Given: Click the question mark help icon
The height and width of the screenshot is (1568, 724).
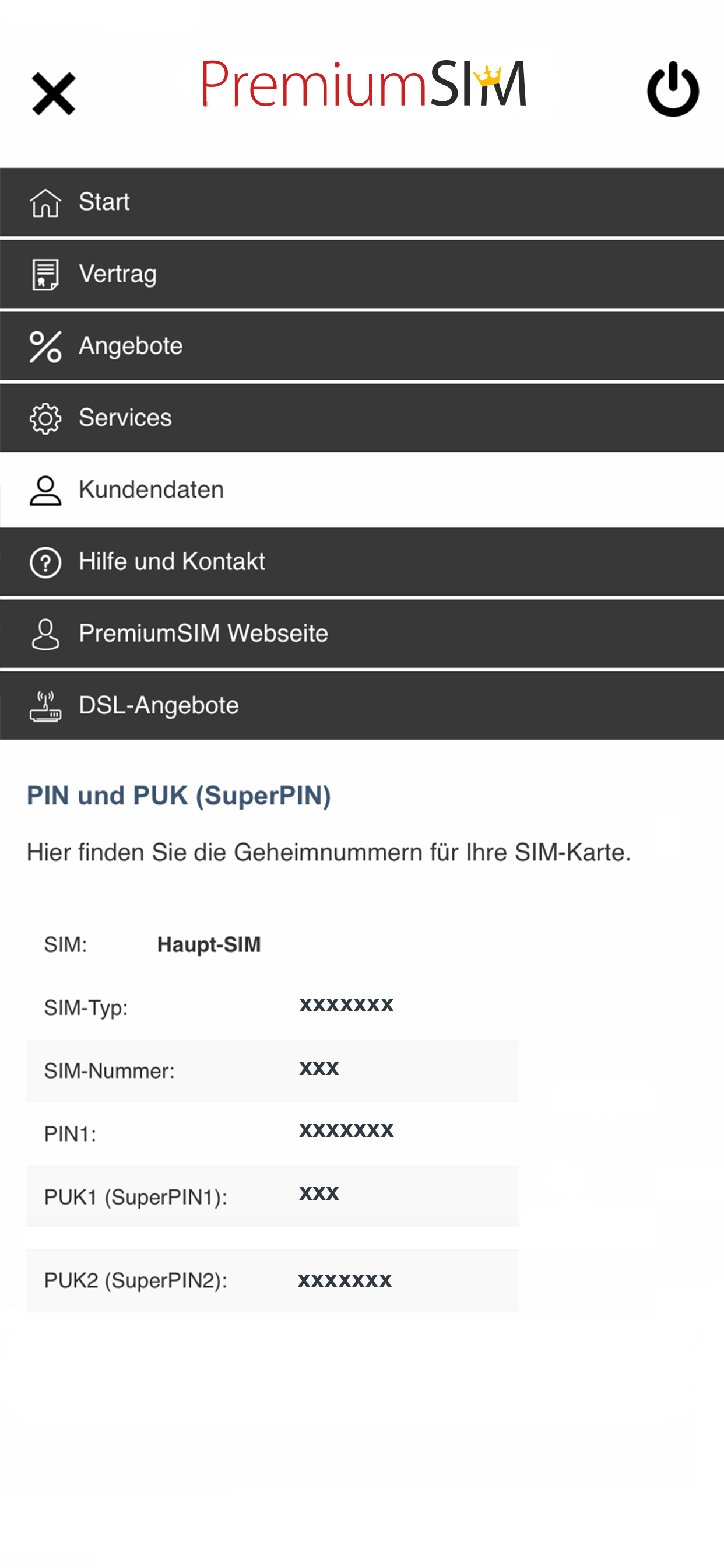Looking at the screenshot, I should 45,562.
